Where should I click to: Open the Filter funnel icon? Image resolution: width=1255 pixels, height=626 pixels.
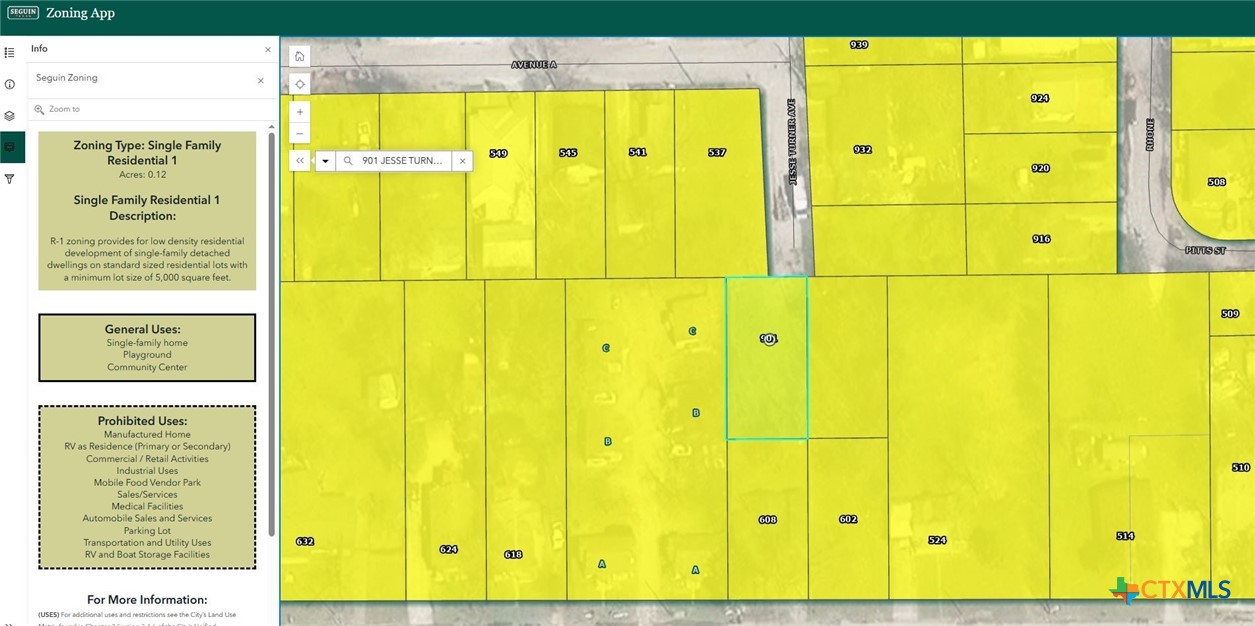10,179
